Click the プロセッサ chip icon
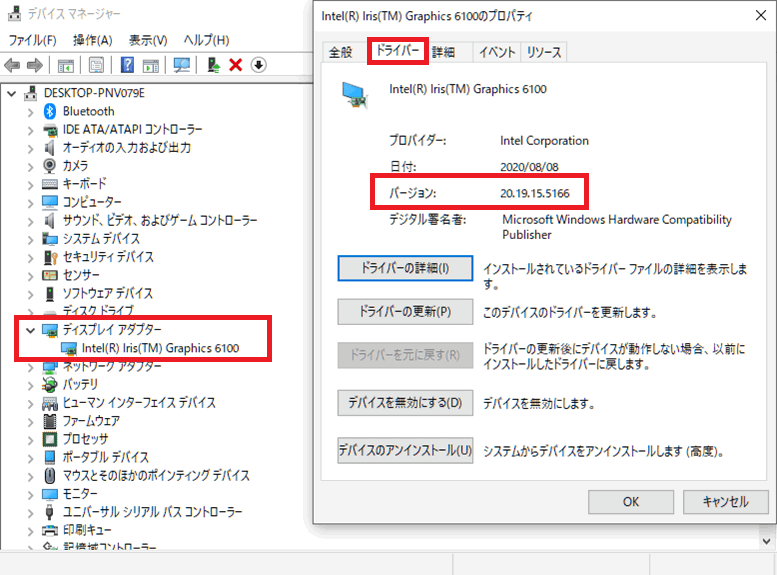The height and width of the screenshot is (575, 777). pyautogui.click(x=50, y=439)
